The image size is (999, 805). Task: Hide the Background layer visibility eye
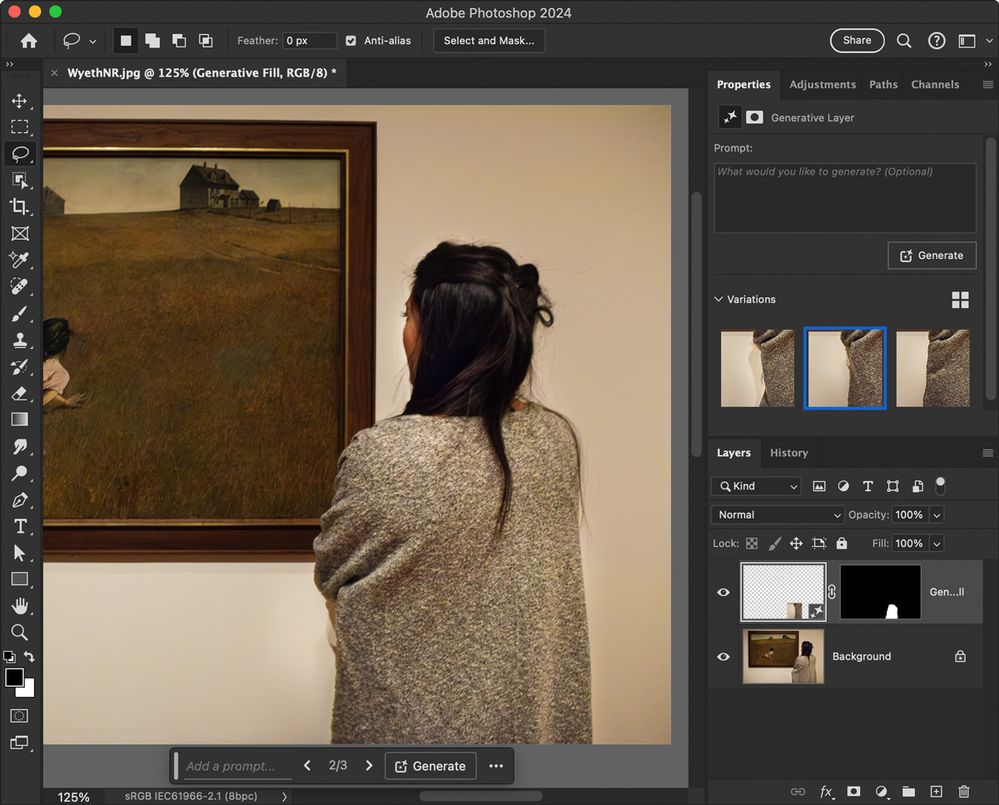click(723, 657)
